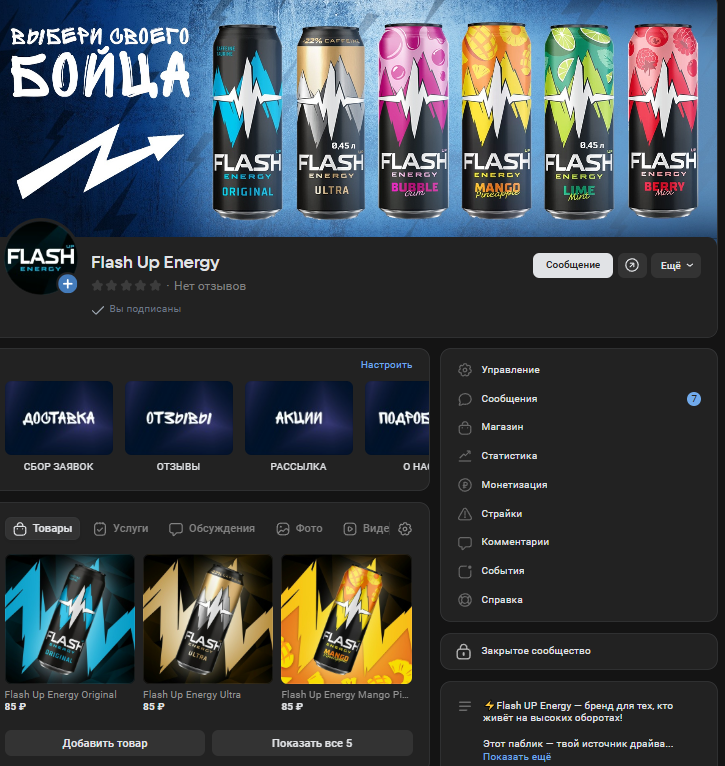Click Flash Up Energy Mango Pi... title
725x766 pixels.
[x=345, y=695]
